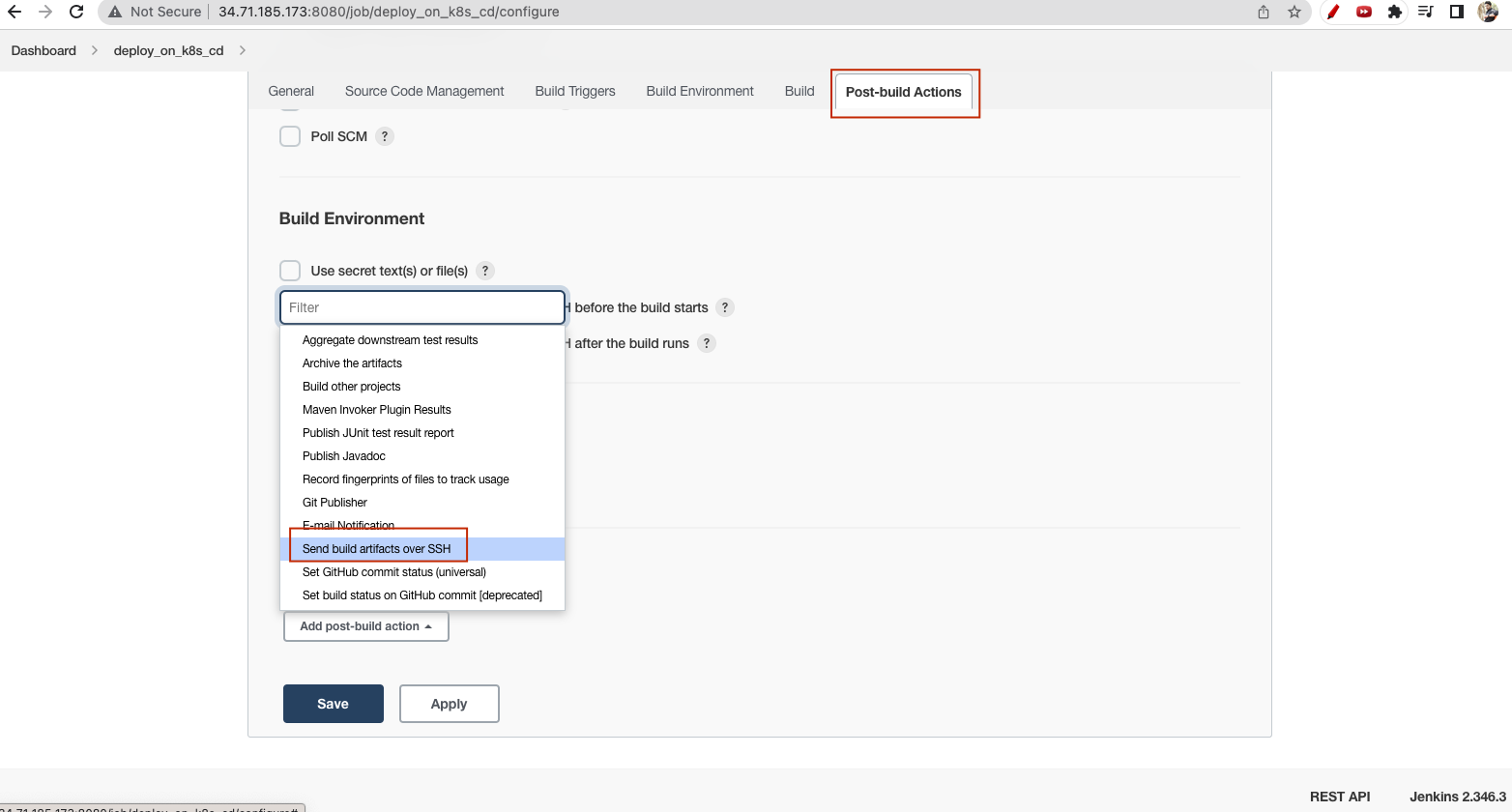1512x812 pixels.
Task: Open the Source Code Management tab
Action: pos(424,91)
